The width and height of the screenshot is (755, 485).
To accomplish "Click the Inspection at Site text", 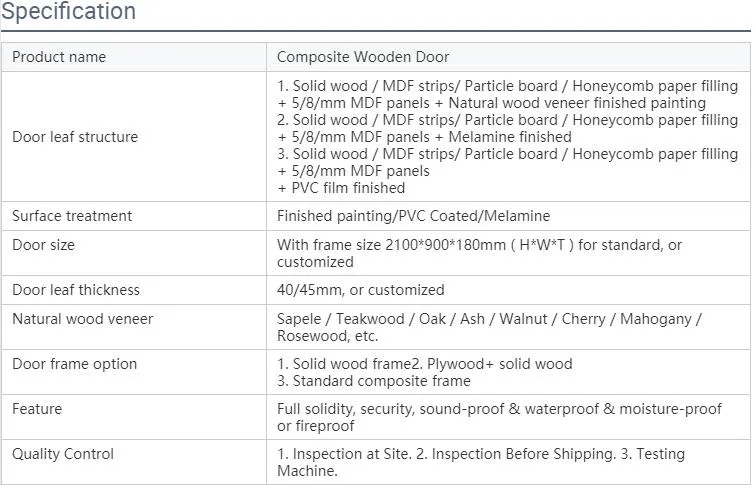I will (x=345, y=454).
